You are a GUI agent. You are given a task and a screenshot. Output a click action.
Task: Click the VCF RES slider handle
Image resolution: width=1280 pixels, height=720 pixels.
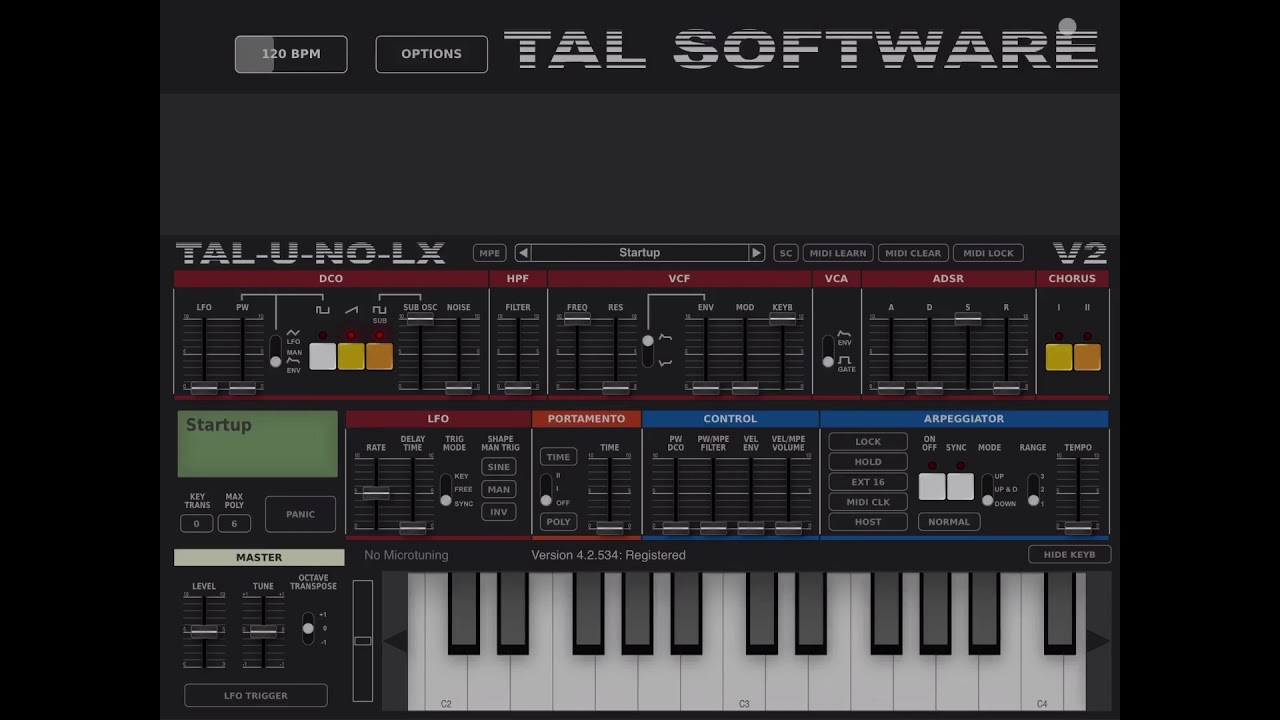[x=616, y=388]
